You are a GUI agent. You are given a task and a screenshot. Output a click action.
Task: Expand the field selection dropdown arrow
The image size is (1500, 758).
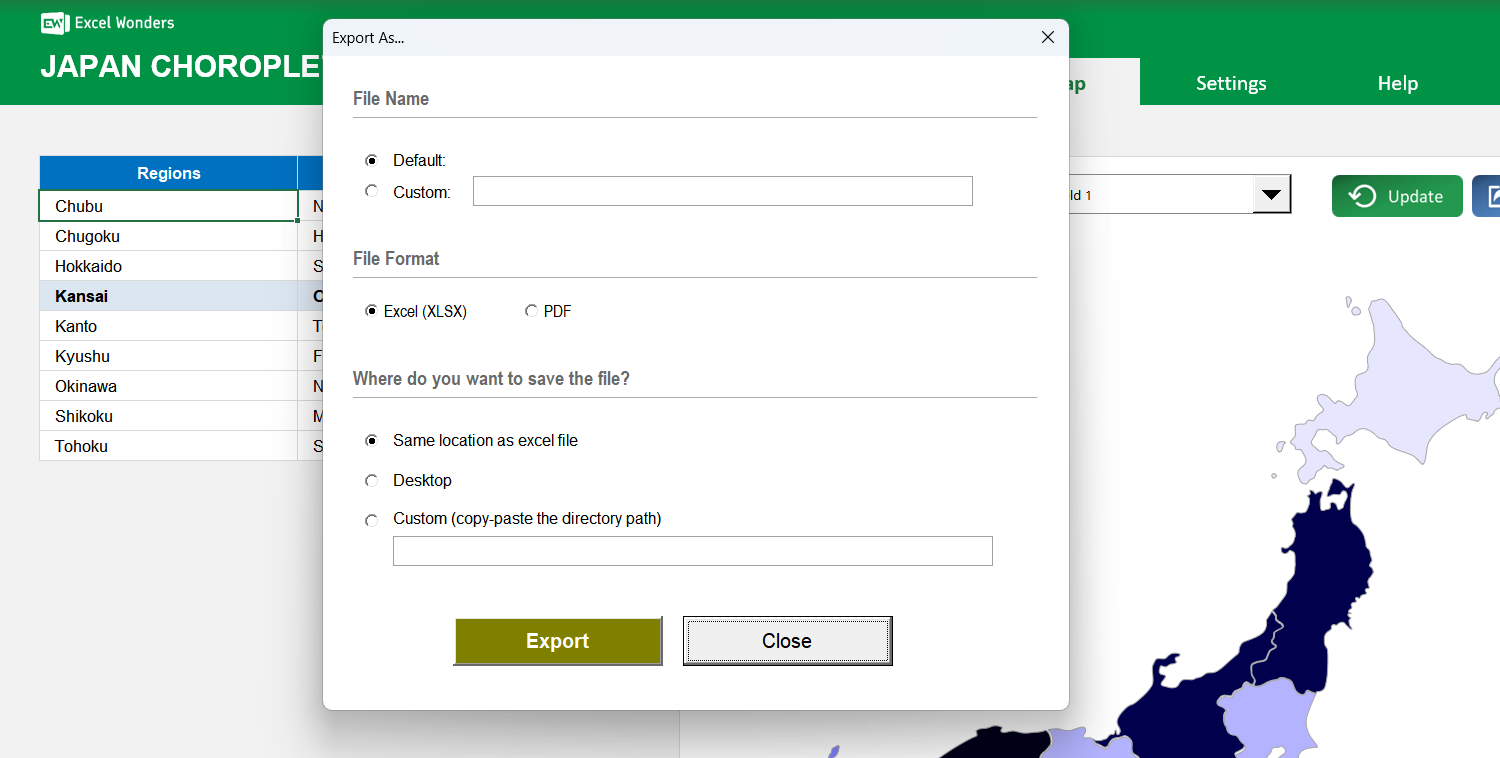[1271, 195]
